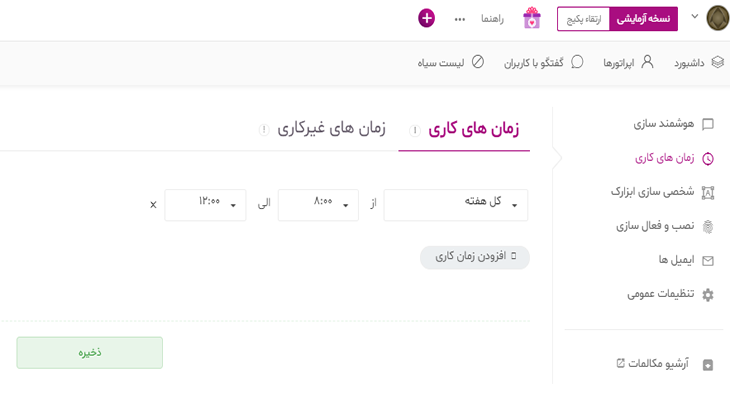Open the ۱۲:۰۰ end time dropdown
The width and height of the screenshot is (730, 400).
205,204
